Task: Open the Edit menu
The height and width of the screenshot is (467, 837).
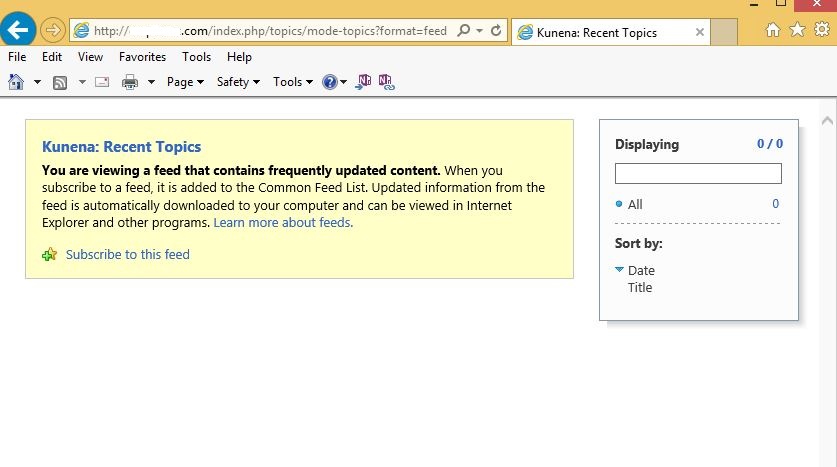Action: (52, 57)
